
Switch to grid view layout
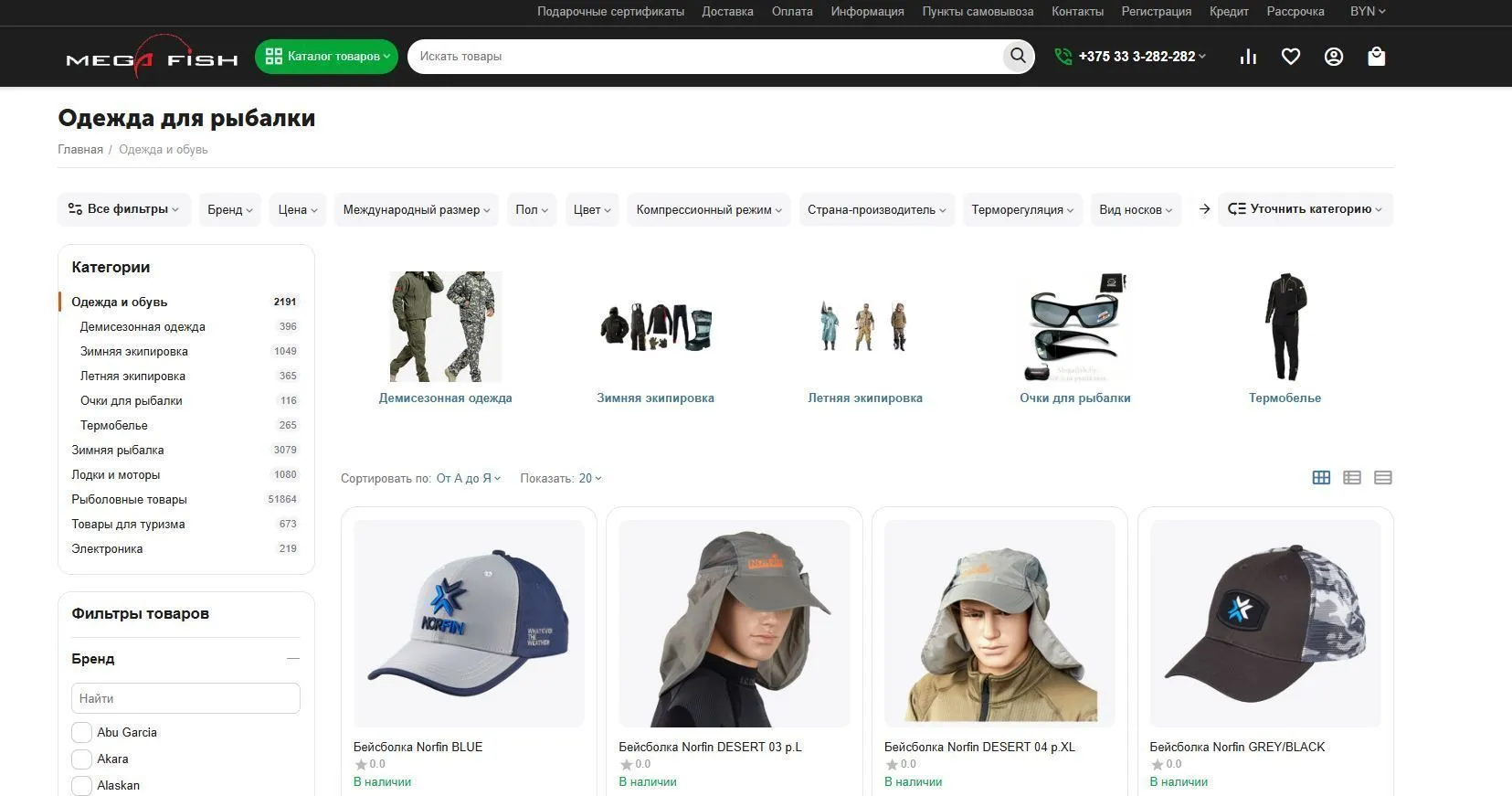click(x=1321, y=477)
